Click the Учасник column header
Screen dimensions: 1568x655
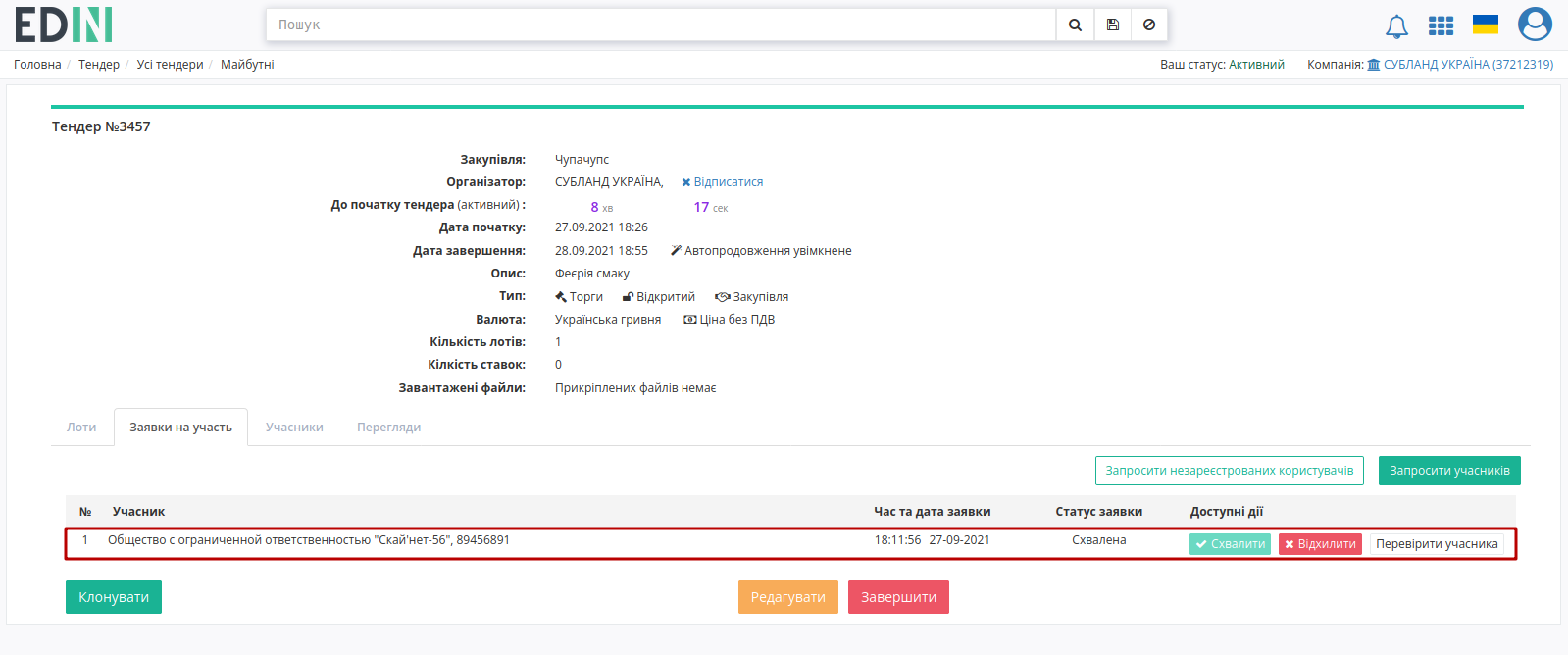coord(138,512)
